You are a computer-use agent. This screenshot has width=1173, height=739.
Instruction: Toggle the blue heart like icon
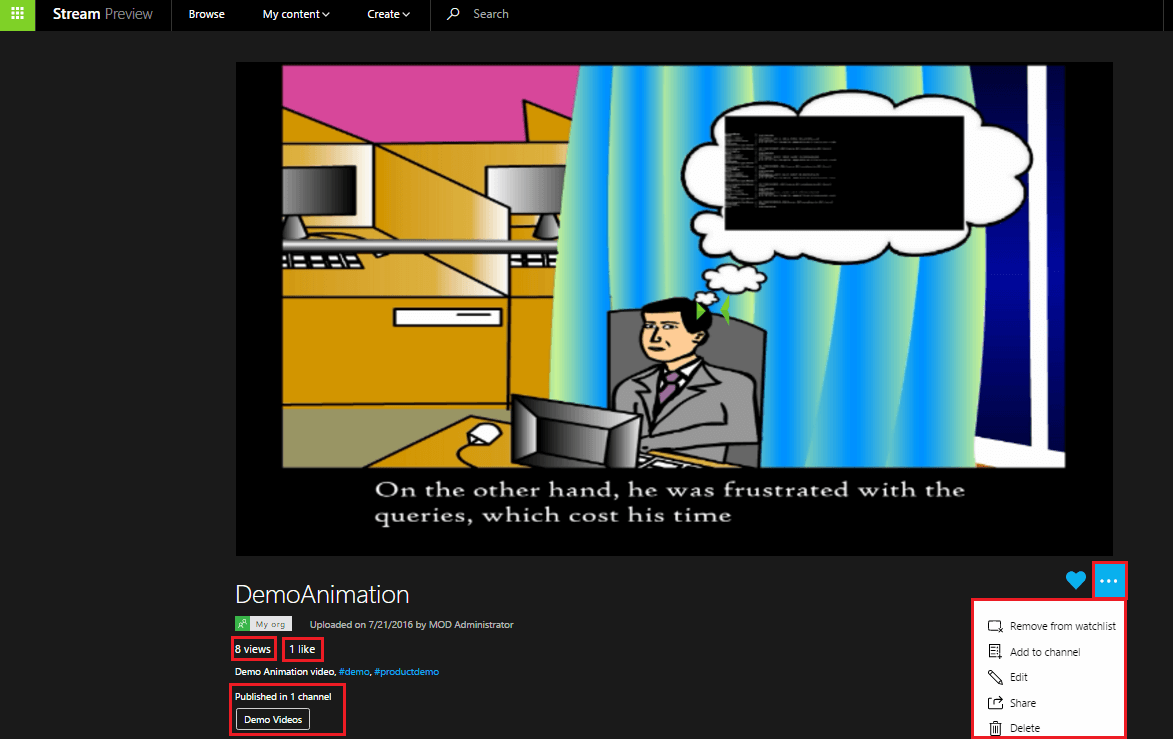1075,580
